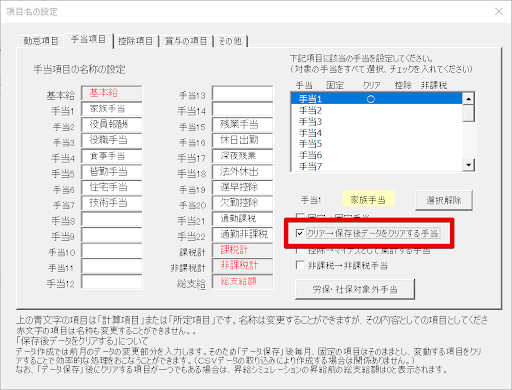Enable the 非課税→非課税手当 checkbox

click(300, 265)
